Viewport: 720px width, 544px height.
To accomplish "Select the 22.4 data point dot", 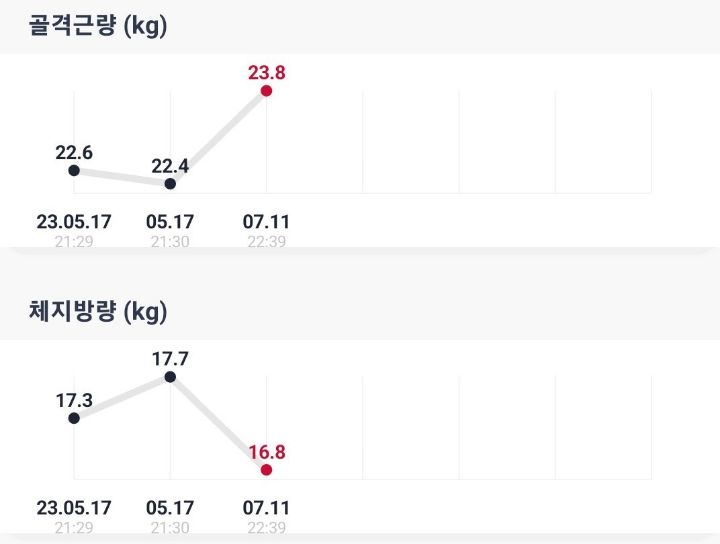I will (x=170, y=184).
